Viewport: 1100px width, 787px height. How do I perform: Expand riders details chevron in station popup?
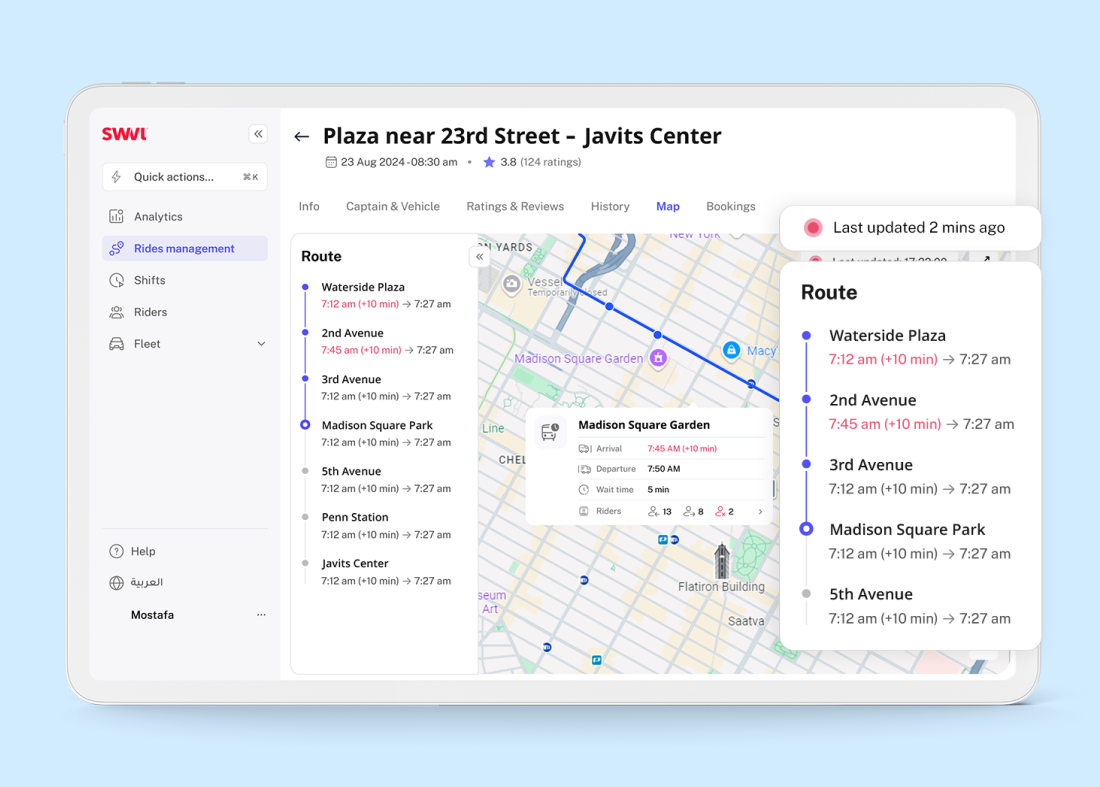pyautogui.click(x=760, y=511)
